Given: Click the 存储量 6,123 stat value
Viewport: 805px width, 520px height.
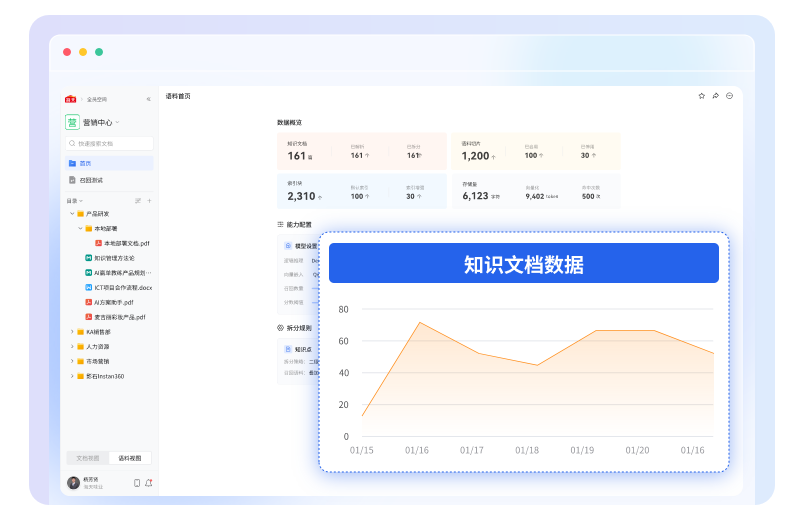Looking at the screenshot, I should (475, 196).
